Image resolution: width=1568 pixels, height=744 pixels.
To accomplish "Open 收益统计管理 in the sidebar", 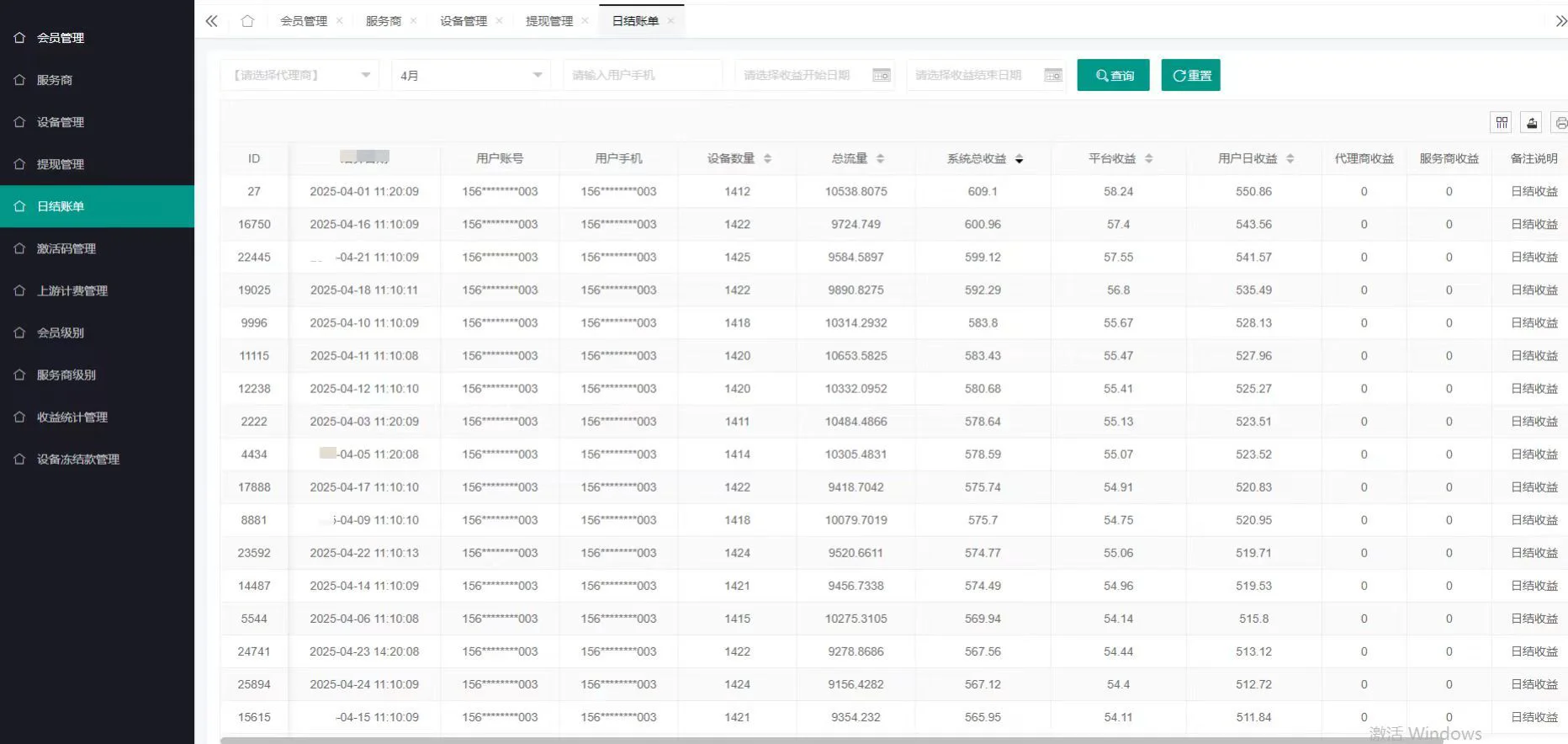I will [97, 417].
